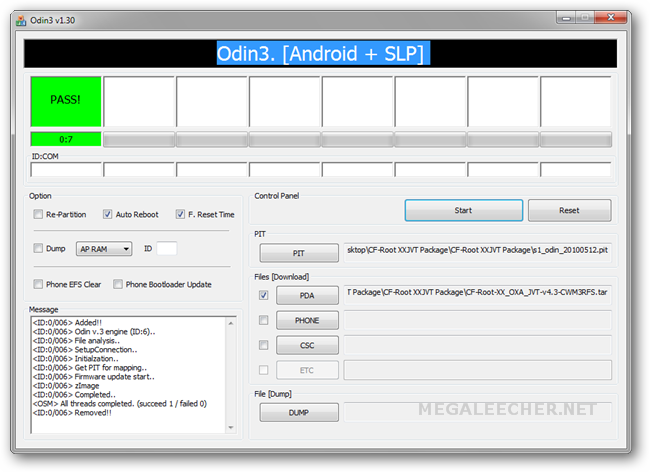Image resolution: width=650 pixels, height=472 pixels.
Task: Click Message log scrollbar down arrow
Action: pos(231,427)
